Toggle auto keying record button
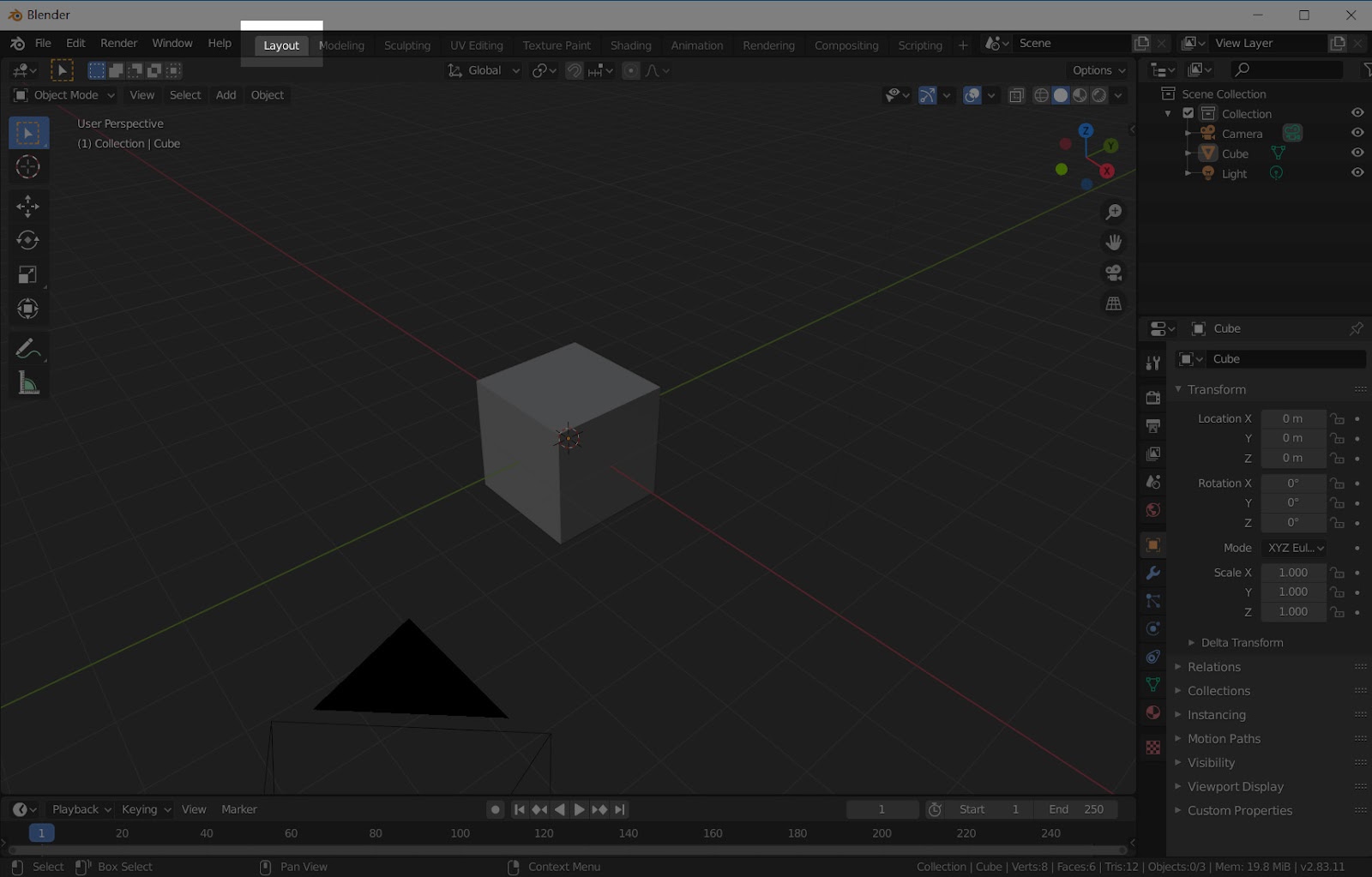The width and height of the screenshot is (1372, 877). point(495,809)
